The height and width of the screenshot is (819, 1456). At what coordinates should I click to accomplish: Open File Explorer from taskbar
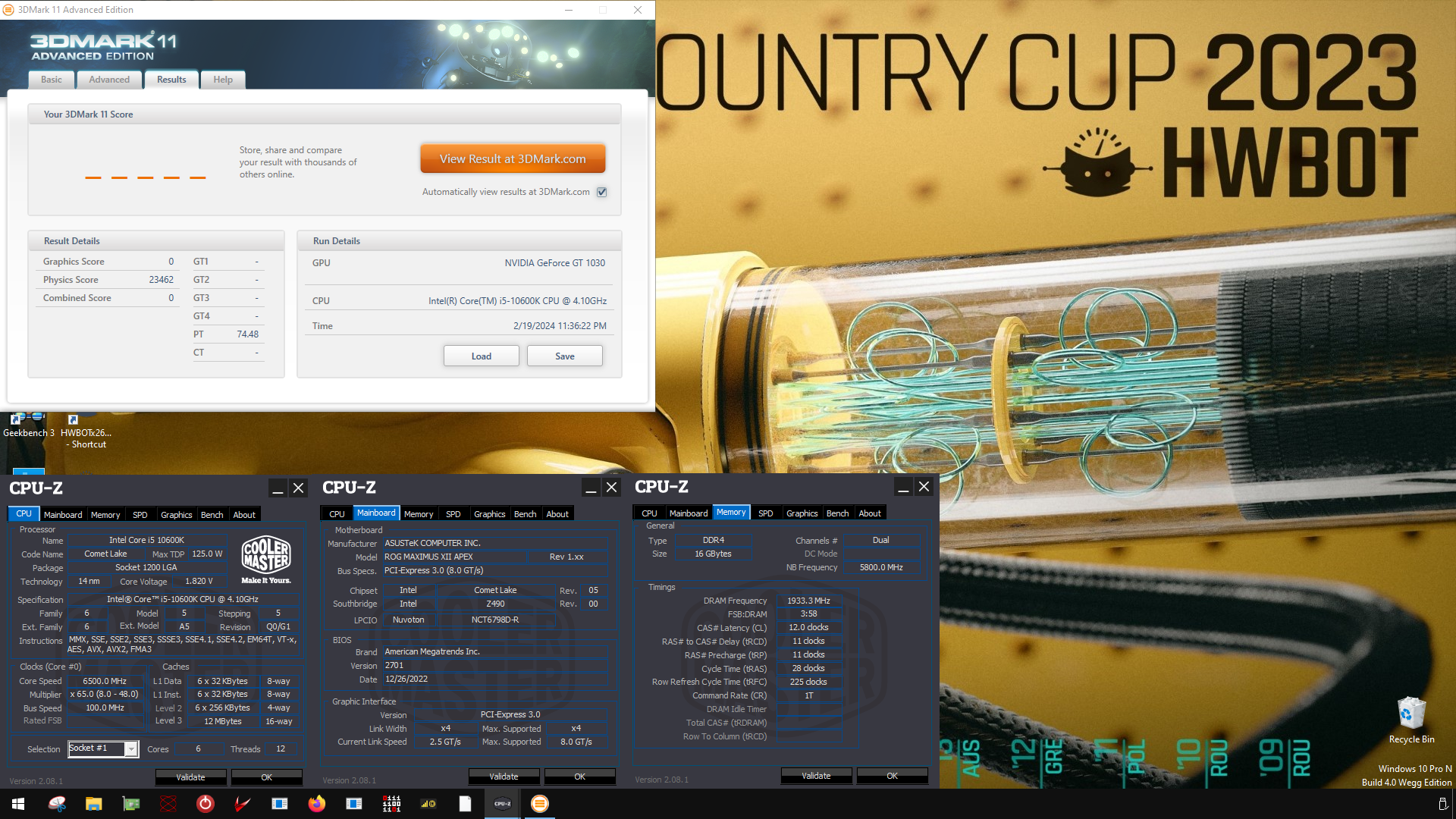coord(93,804)
